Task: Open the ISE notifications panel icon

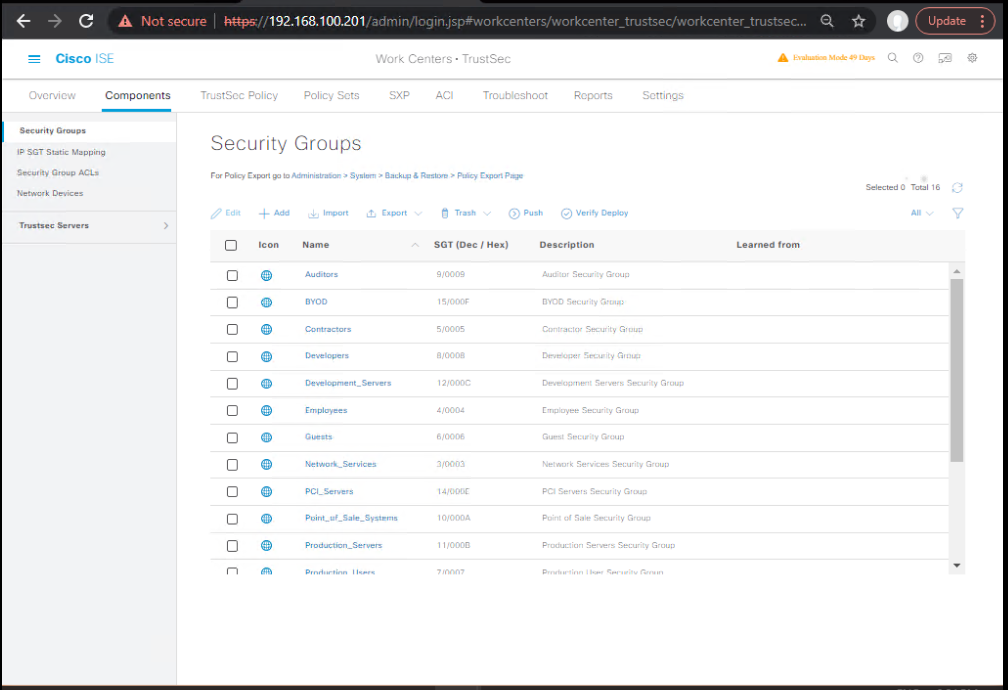Action: pos(945,58)
